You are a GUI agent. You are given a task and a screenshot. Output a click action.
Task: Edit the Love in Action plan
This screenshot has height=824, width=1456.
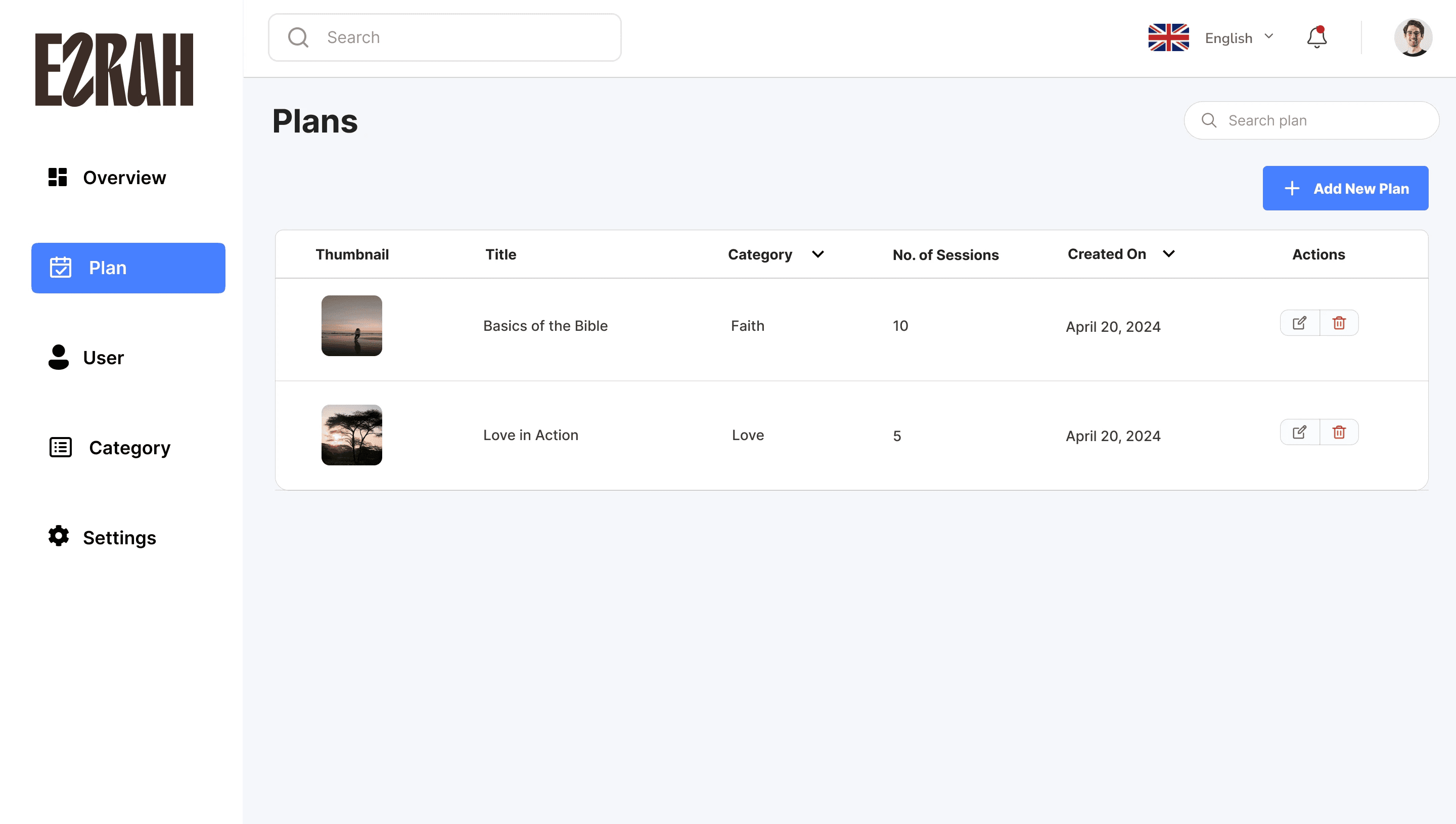pos(1299,432)
